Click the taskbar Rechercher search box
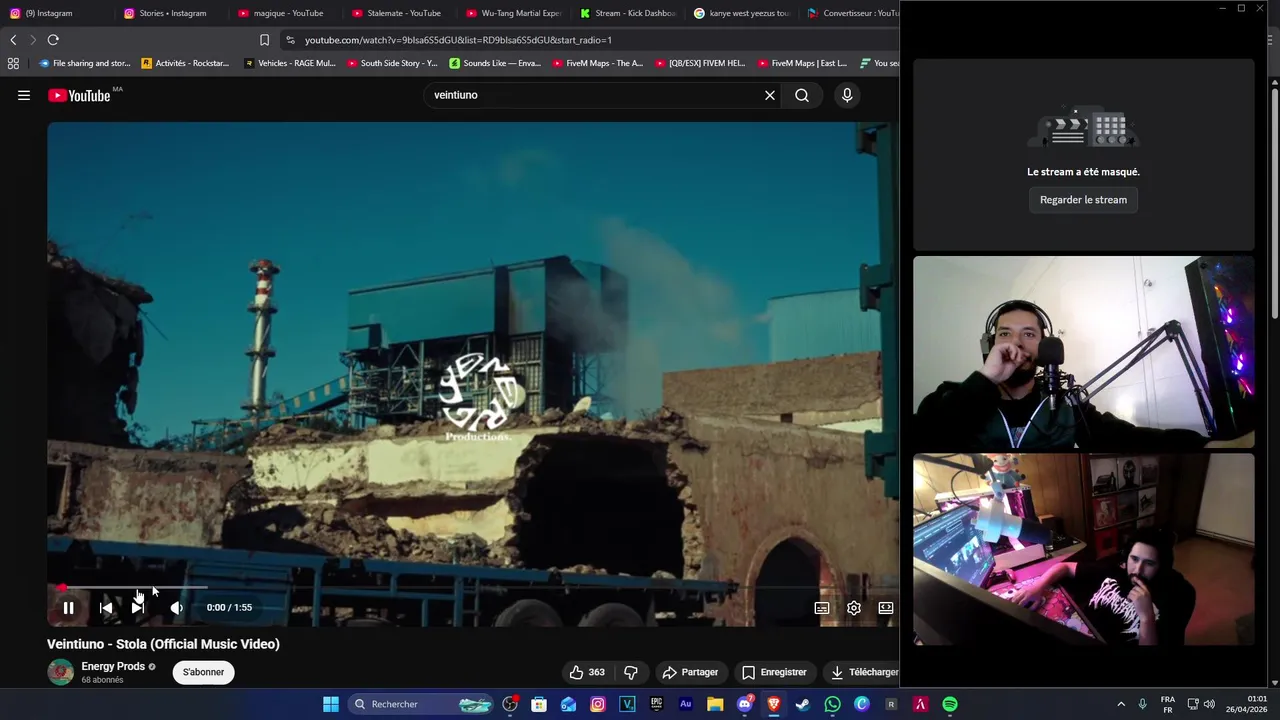Screen dimensions: 1280x720 [422, 704]
